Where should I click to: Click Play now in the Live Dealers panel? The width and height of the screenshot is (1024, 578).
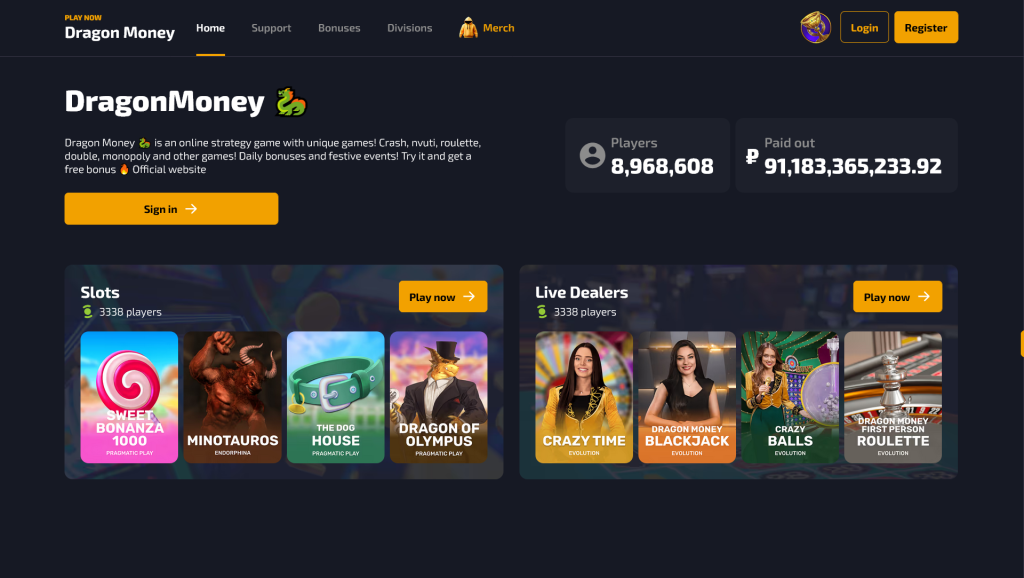tap(897, 297)
